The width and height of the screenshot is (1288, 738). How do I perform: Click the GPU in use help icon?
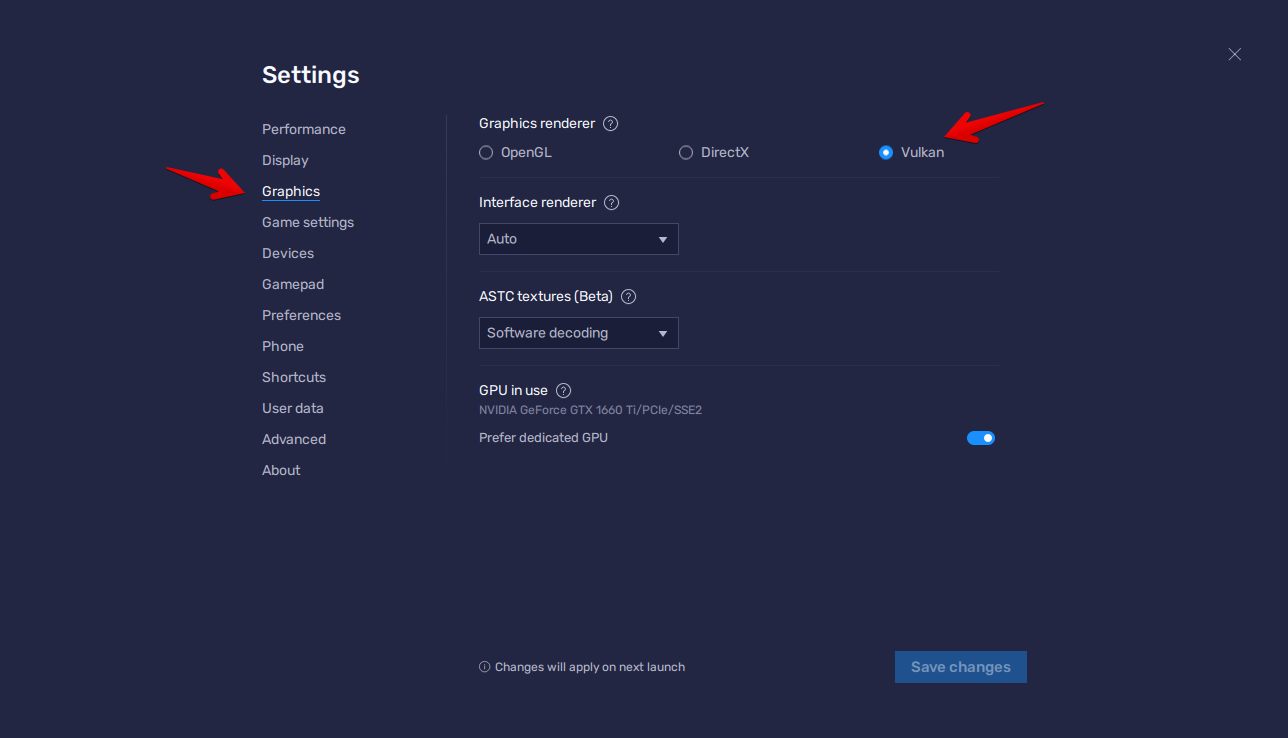pos(564,391)
